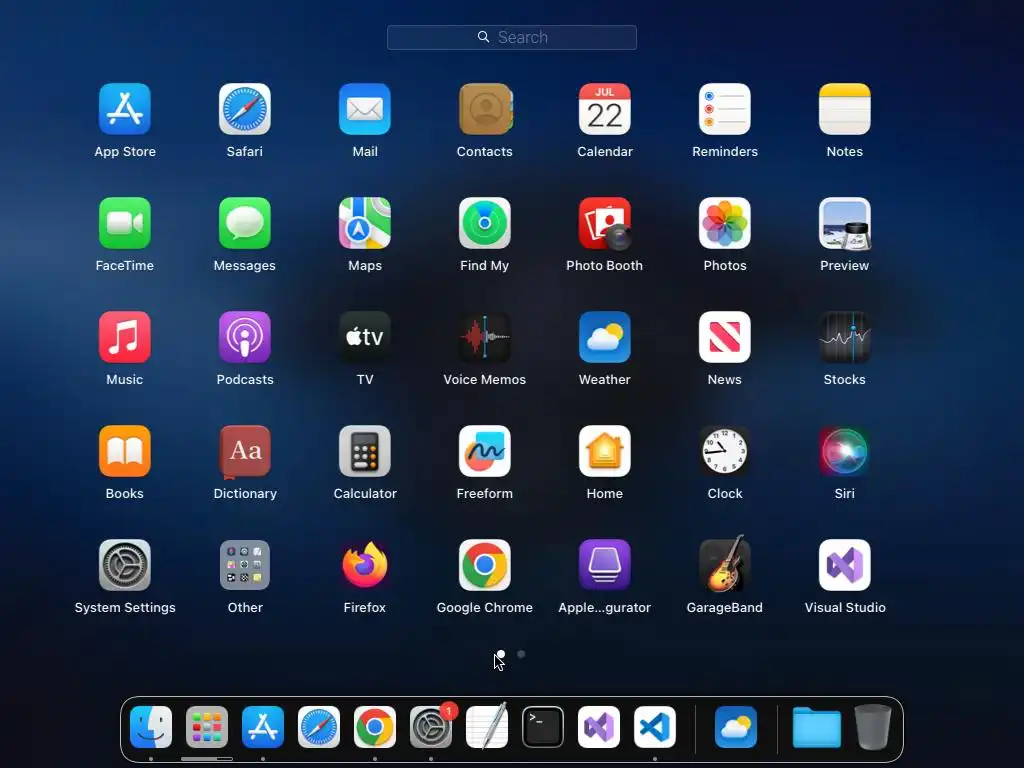Viewport: 1024px width, 768px height.
Task: Switch to Safari in the Dock
Action: click(319, 727)
